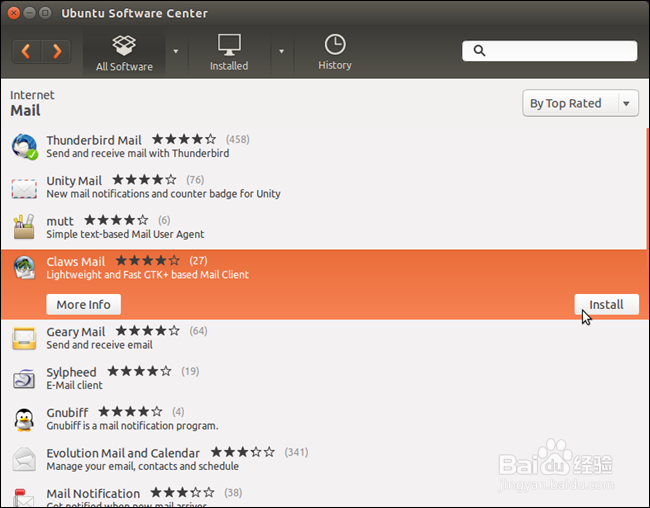Screen dimensions: 650x508
Task: Install Claws Mail
Action: coord(606,305)
